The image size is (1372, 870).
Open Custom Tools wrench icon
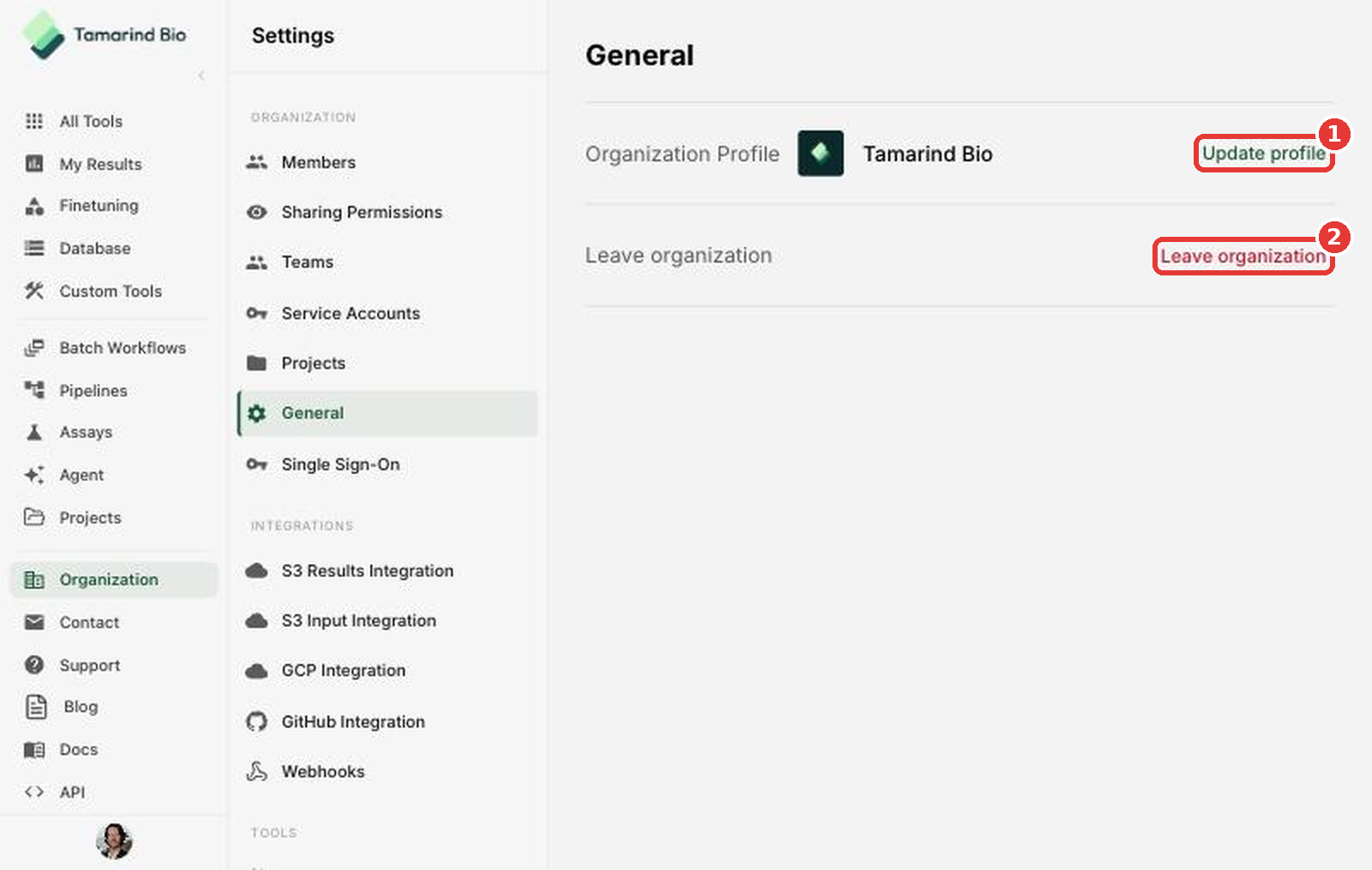(34, 291)
